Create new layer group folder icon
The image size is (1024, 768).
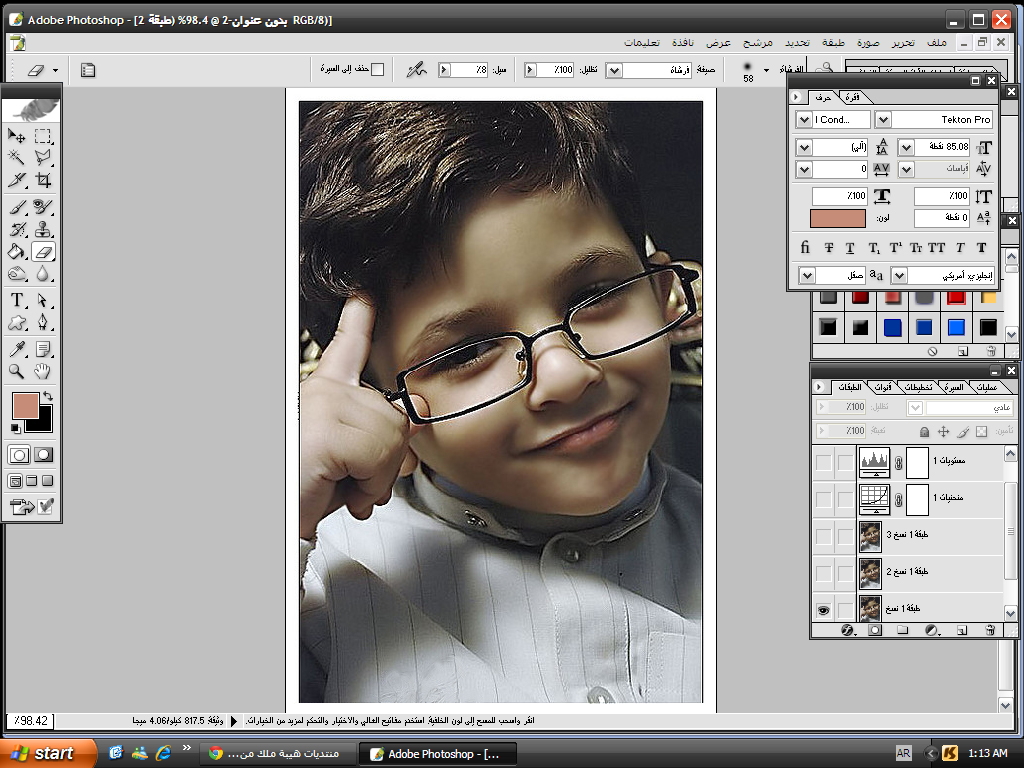(903, 630)
